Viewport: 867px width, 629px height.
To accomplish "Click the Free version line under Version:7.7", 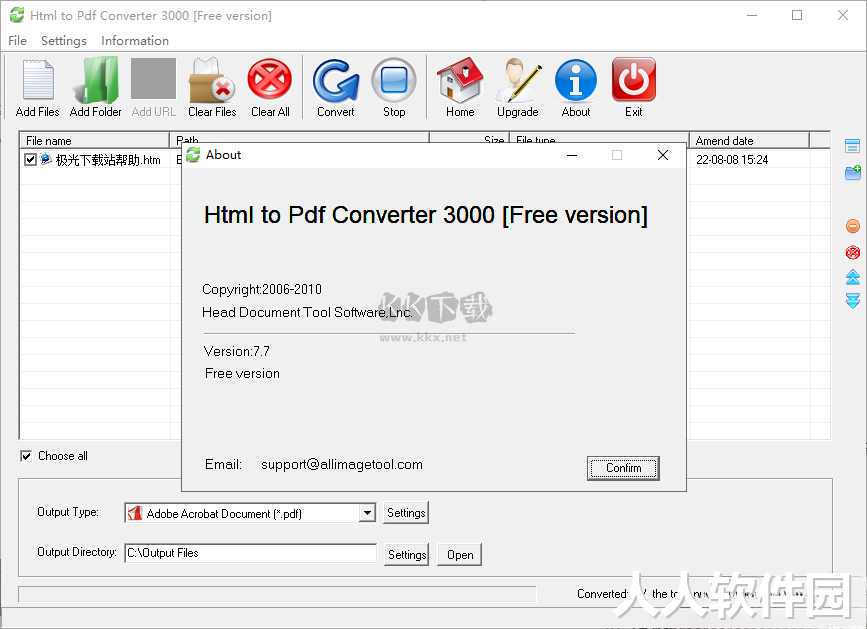I will [242, 374].
